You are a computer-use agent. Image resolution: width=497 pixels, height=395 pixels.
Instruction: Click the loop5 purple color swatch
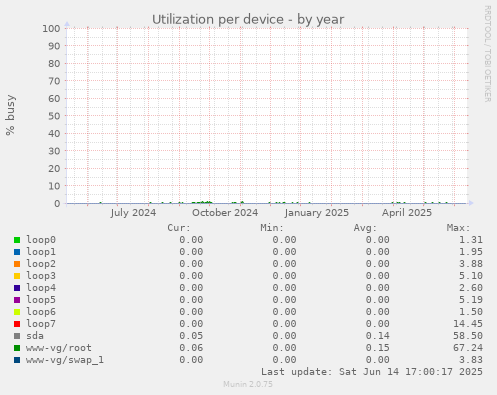[x=17, y=300]
